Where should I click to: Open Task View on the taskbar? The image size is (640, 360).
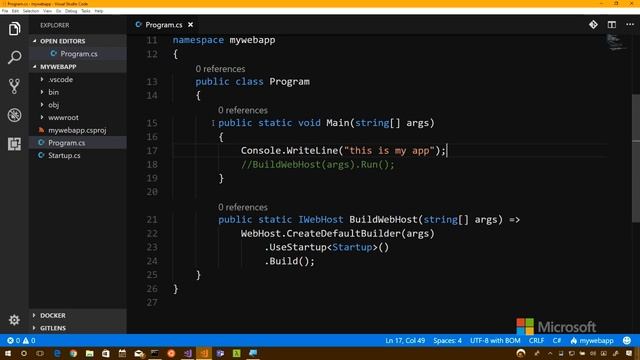click(x=40, y=353)
